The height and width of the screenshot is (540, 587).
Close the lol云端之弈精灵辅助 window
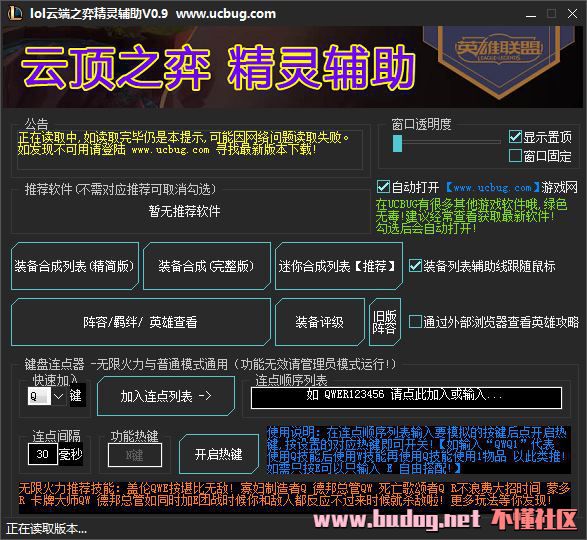tap(572, 14)
